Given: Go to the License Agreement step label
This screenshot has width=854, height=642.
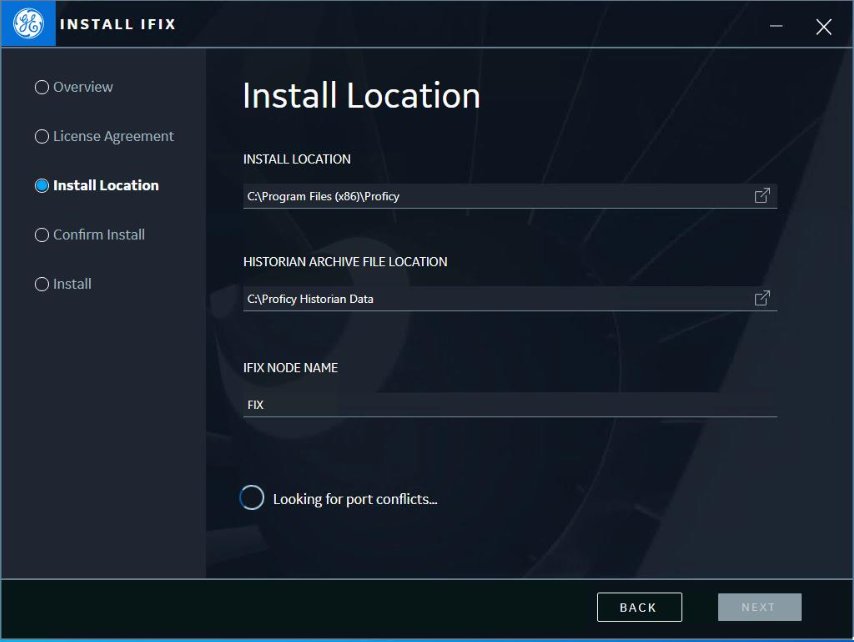Looking at the screenshot, I should [113, 136].
